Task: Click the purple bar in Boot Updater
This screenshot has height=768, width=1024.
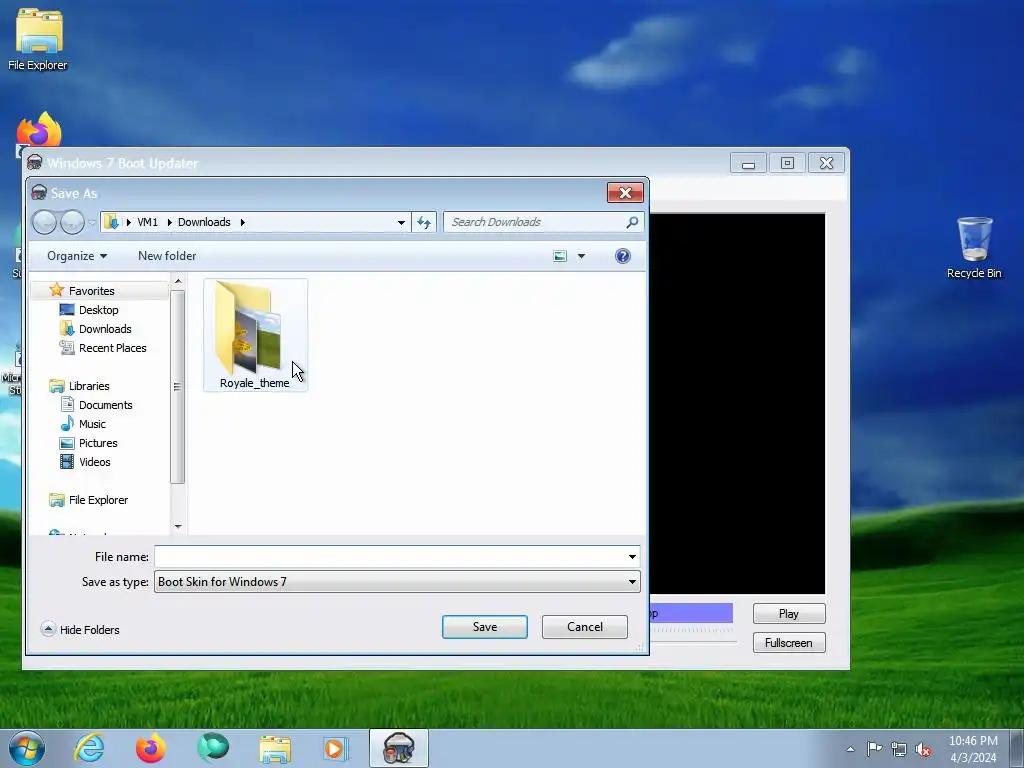Action: pyautogui.click(x=691, y=613)
